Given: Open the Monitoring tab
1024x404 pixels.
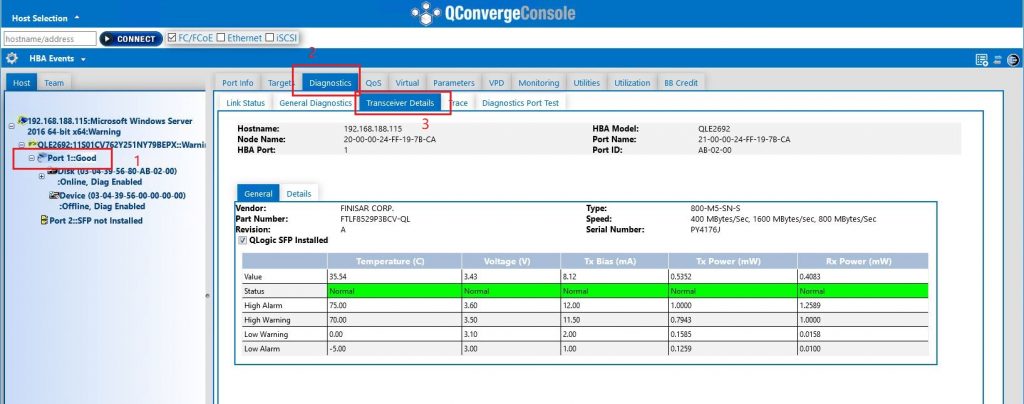Looking at the screenshot, I should point(539,83).
